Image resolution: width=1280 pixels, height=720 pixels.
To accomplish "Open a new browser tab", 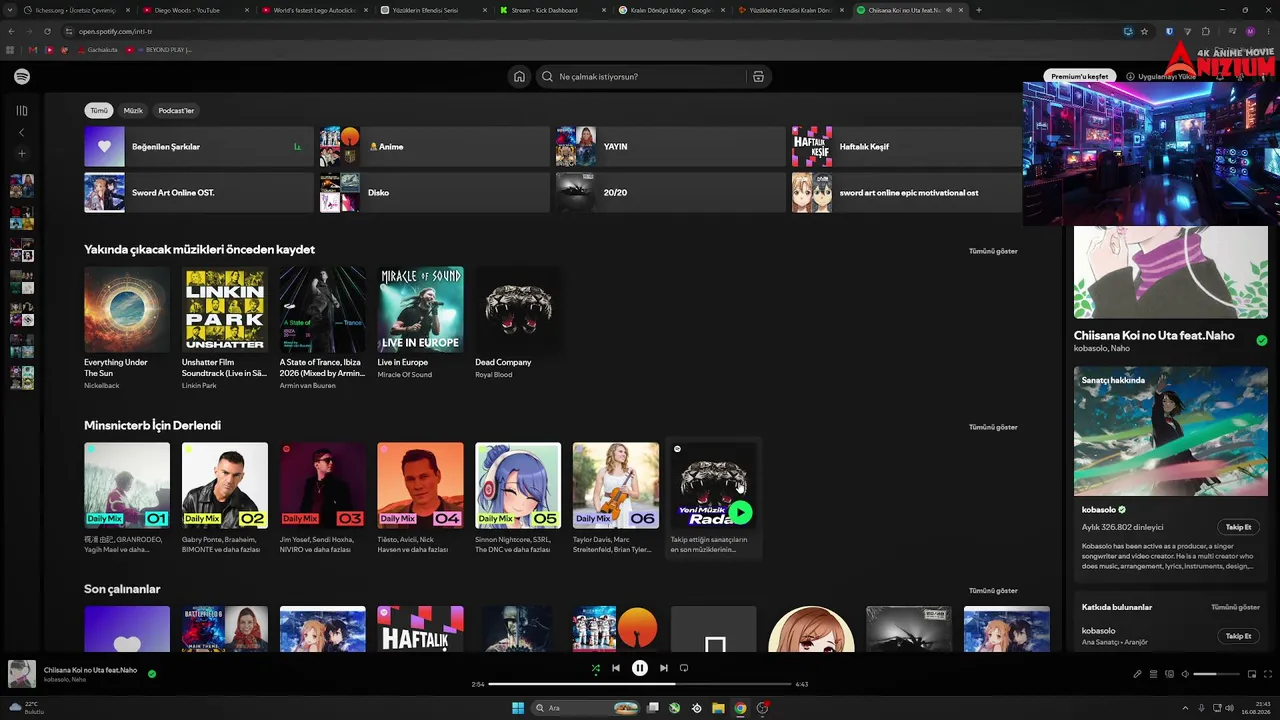I will click(978, 10).
